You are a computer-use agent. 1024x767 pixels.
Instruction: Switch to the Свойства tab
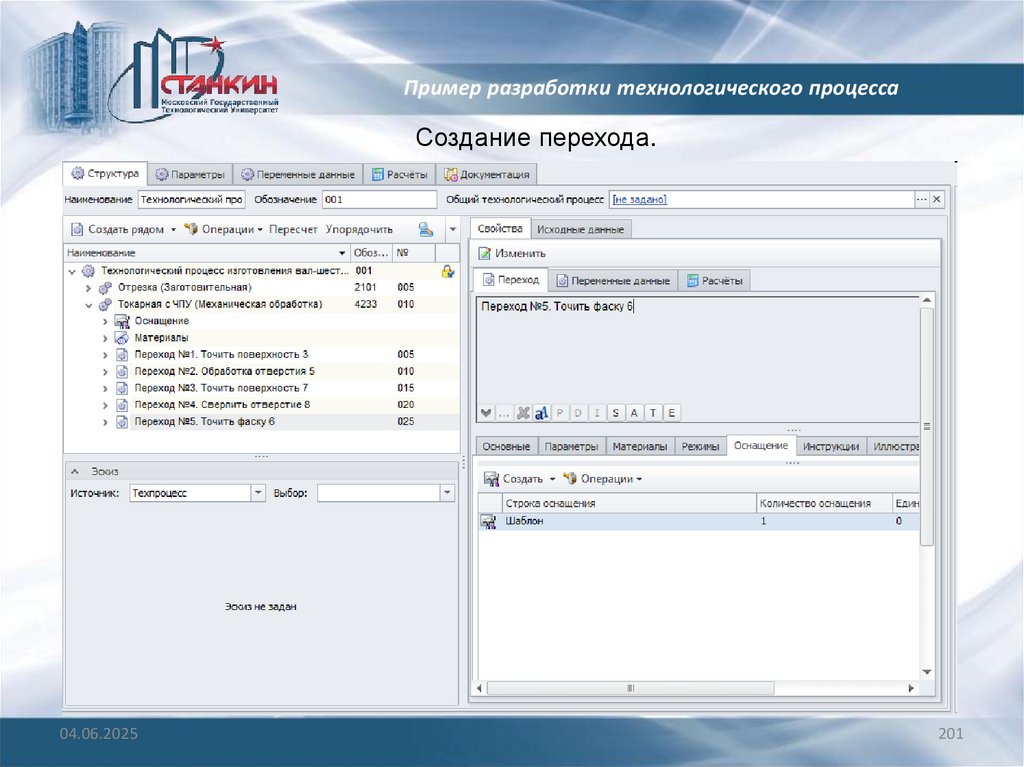click(x=500, y=229)
